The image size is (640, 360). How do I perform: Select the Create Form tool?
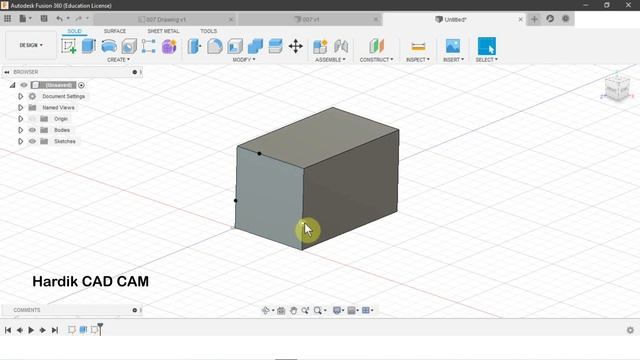(x=169, y=46)
